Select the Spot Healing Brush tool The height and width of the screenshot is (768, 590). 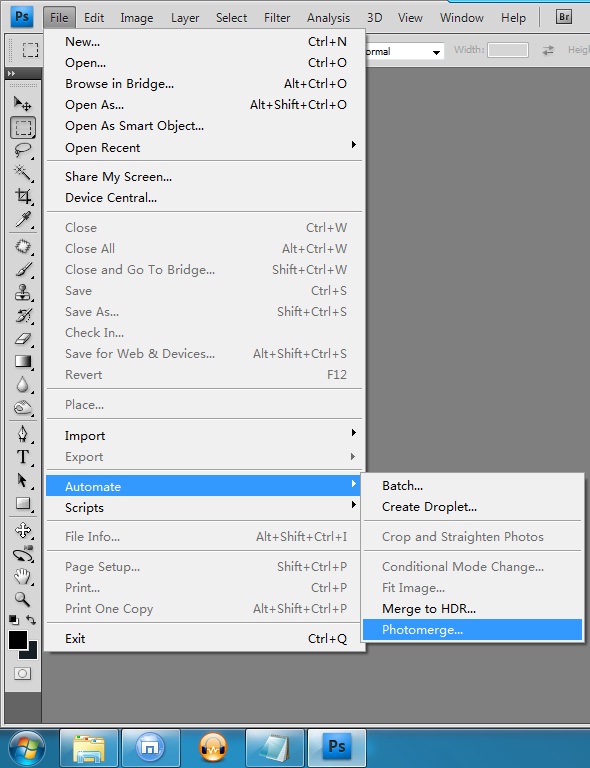click(23, 246)
